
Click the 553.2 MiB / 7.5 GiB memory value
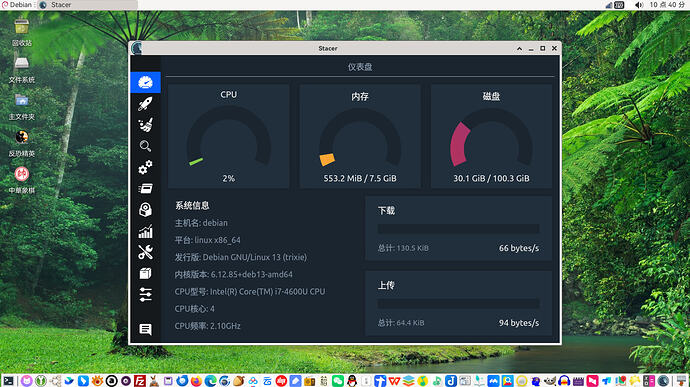(360, 178)
